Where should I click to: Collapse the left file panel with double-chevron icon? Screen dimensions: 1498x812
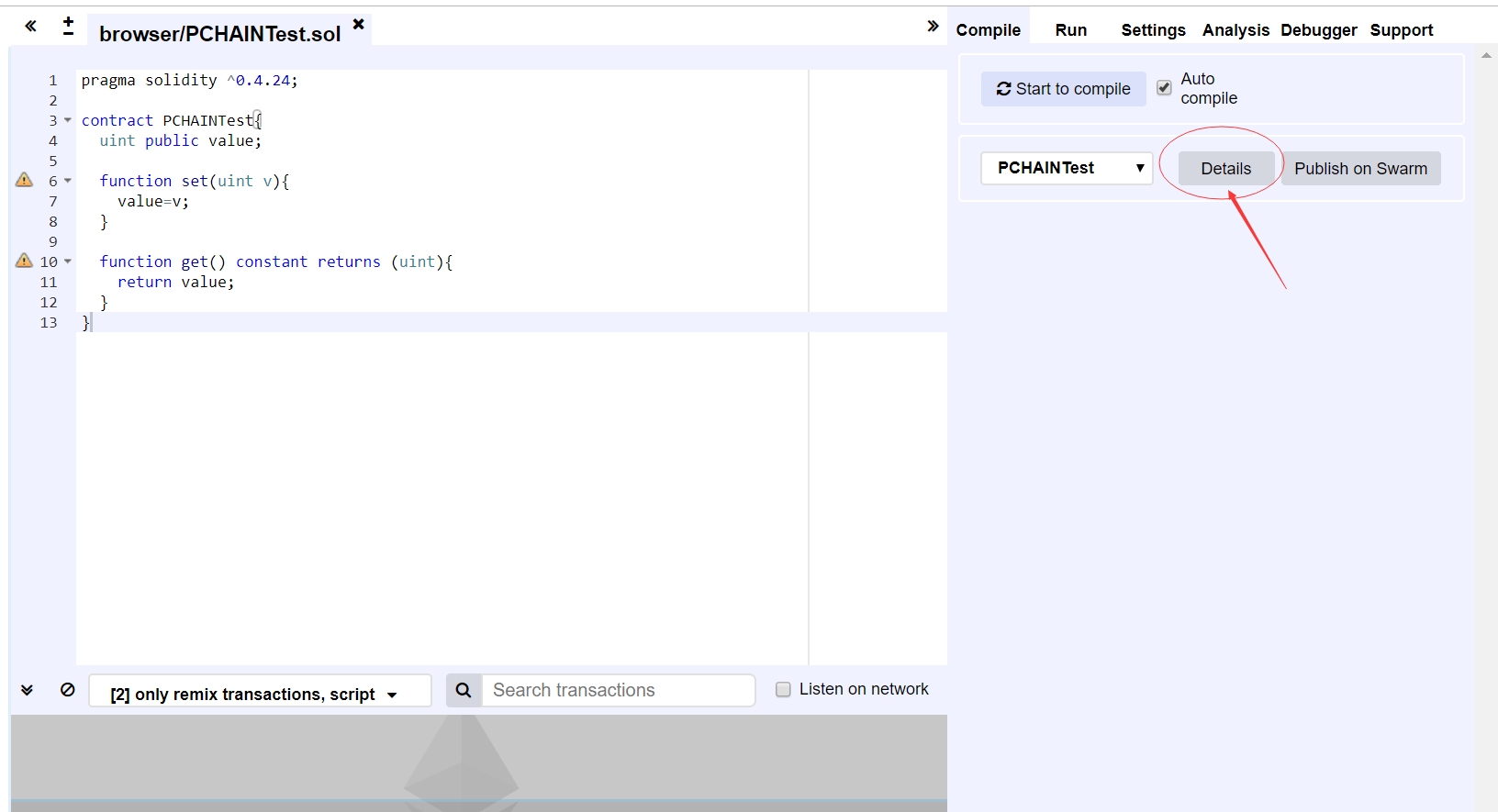point(30,26)
